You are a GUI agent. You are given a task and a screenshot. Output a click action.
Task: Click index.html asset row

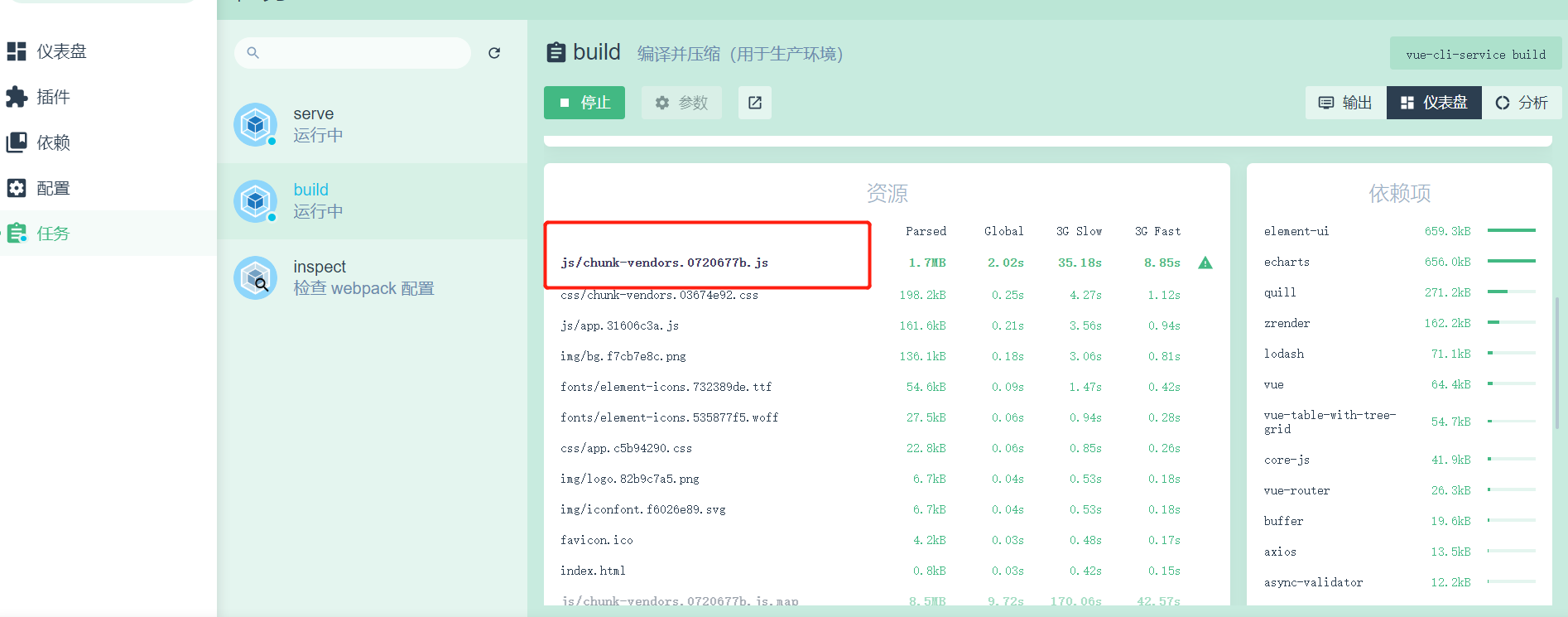[x=886, y=571]
